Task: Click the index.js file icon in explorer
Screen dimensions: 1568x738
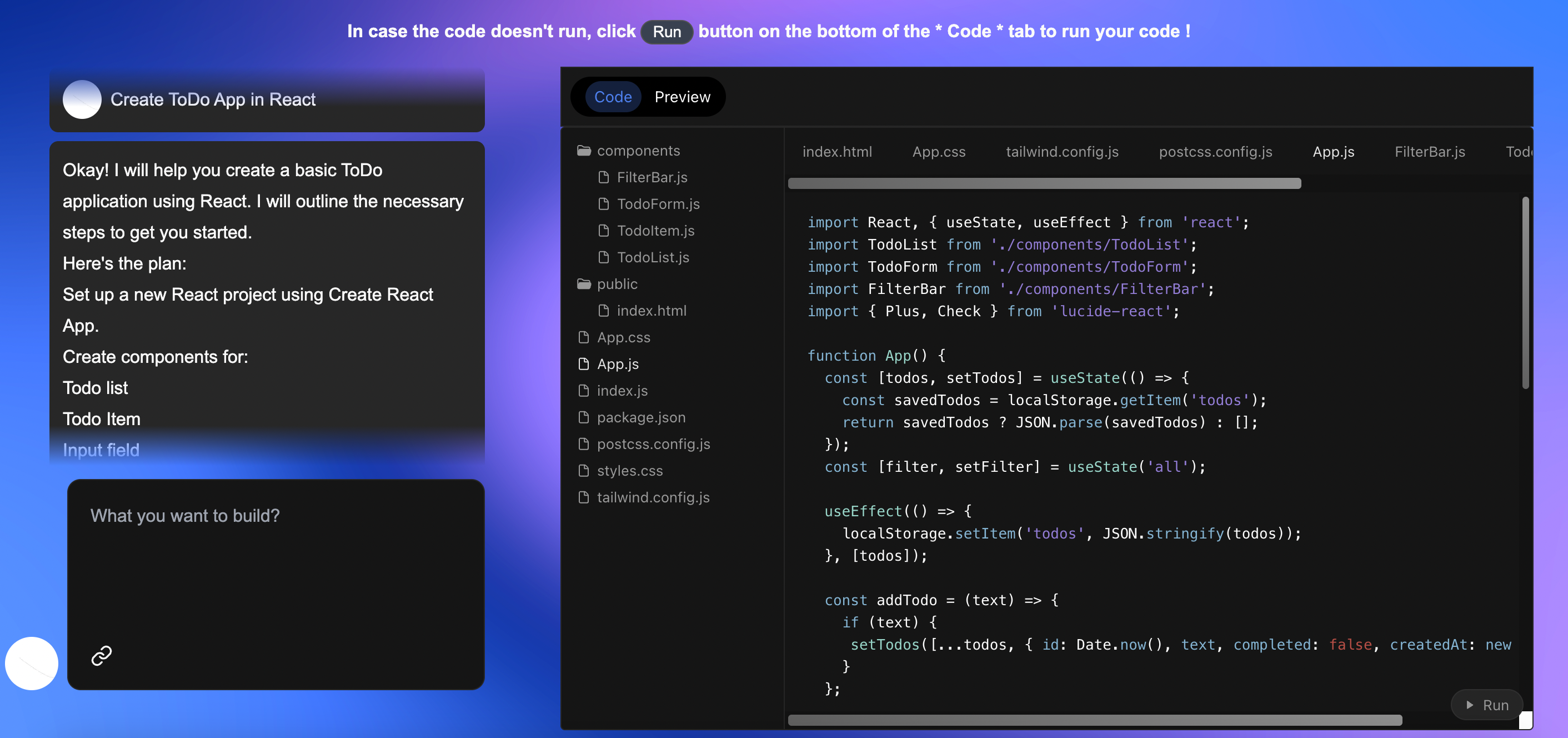Action: (583, 390)
